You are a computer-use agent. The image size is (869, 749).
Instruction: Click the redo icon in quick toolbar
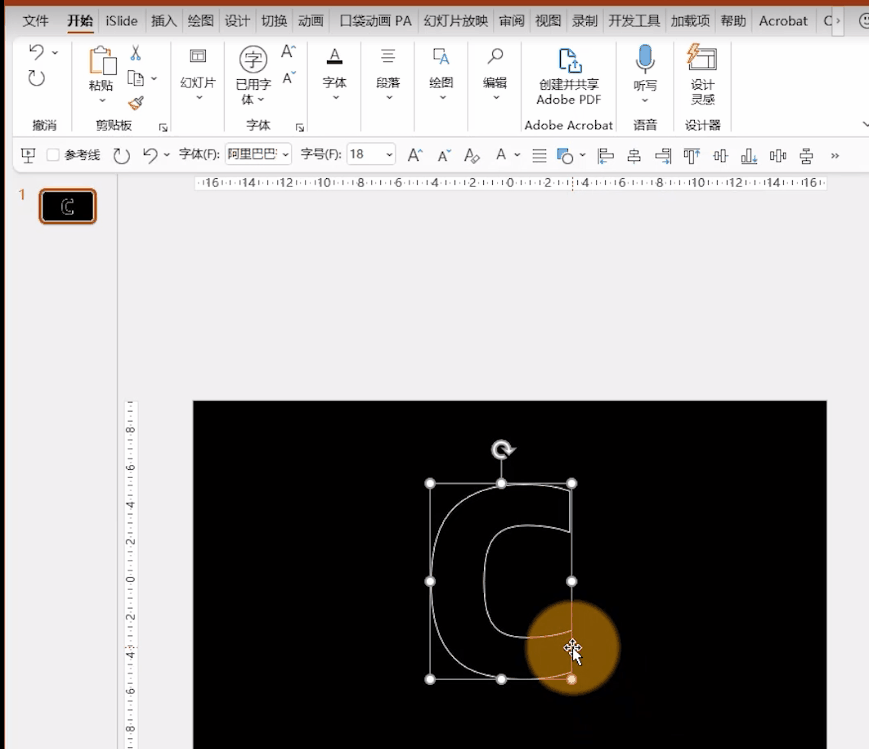(121, 156)
